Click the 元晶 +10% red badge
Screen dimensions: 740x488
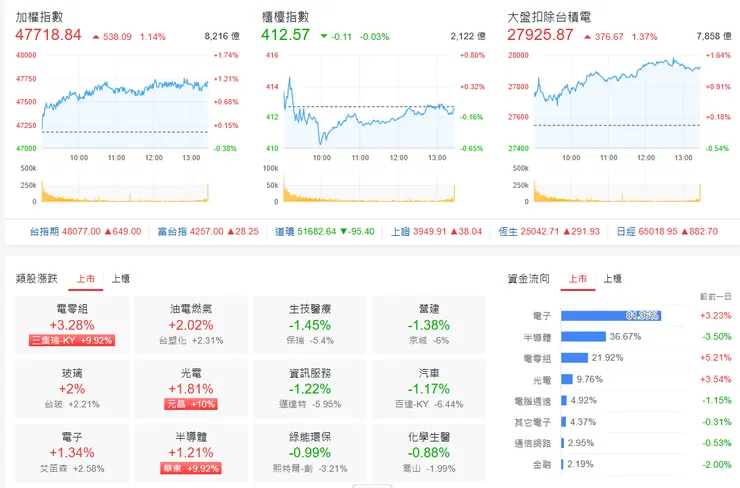[191, 404]
